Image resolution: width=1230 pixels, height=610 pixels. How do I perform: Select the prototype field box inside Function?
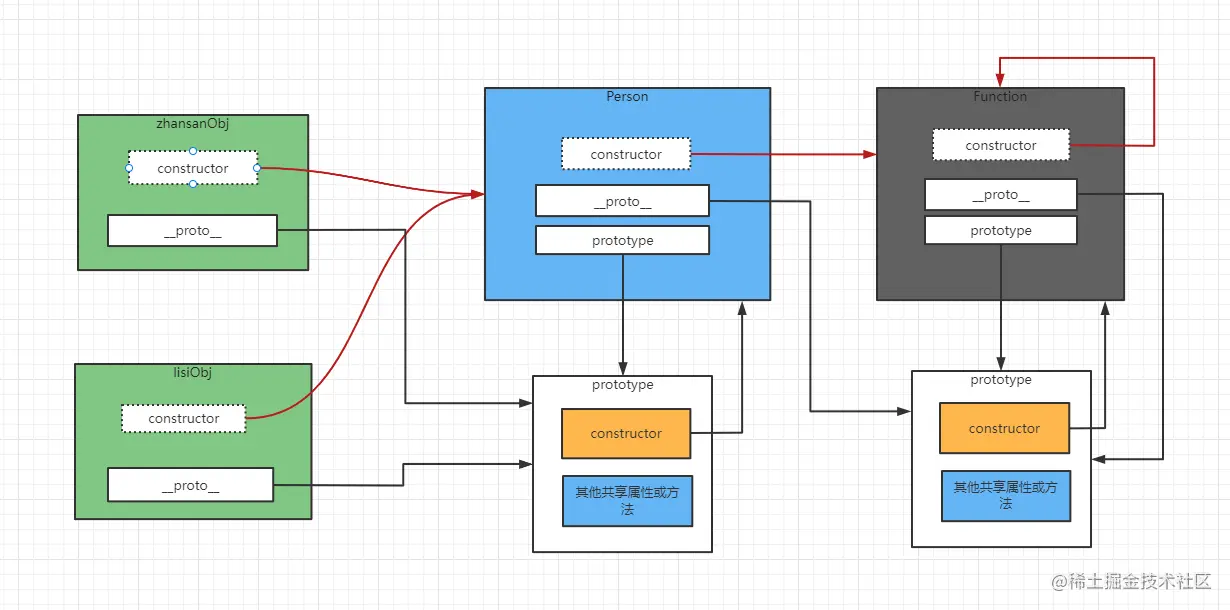tap(1001, 230)
